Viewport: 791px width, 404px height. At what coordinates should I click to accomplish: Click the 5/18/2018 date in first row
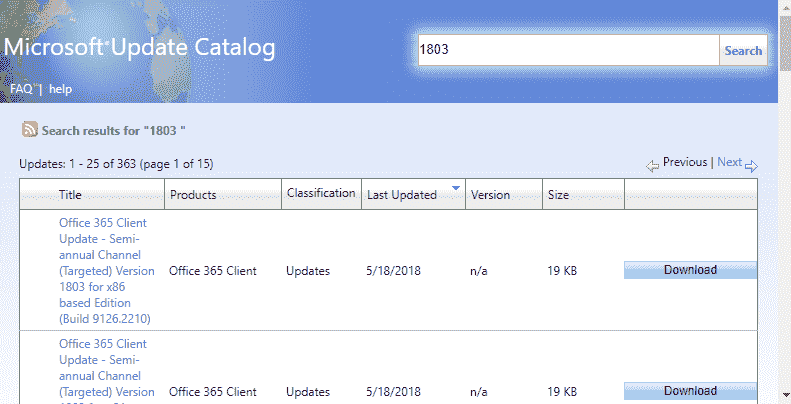393,271
